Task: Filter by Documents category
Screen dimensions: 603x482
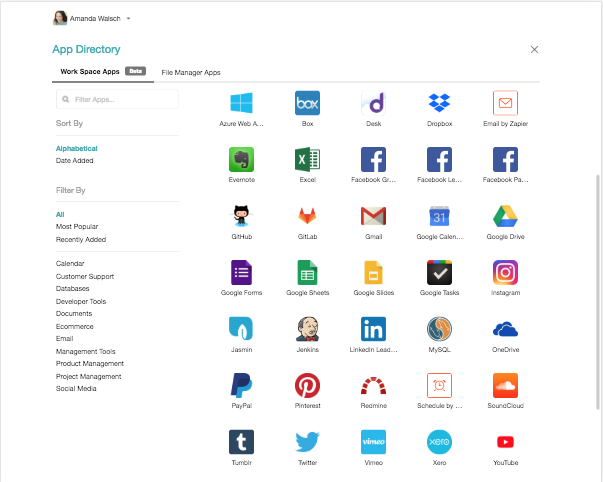Action: click(x=74, y=314)
